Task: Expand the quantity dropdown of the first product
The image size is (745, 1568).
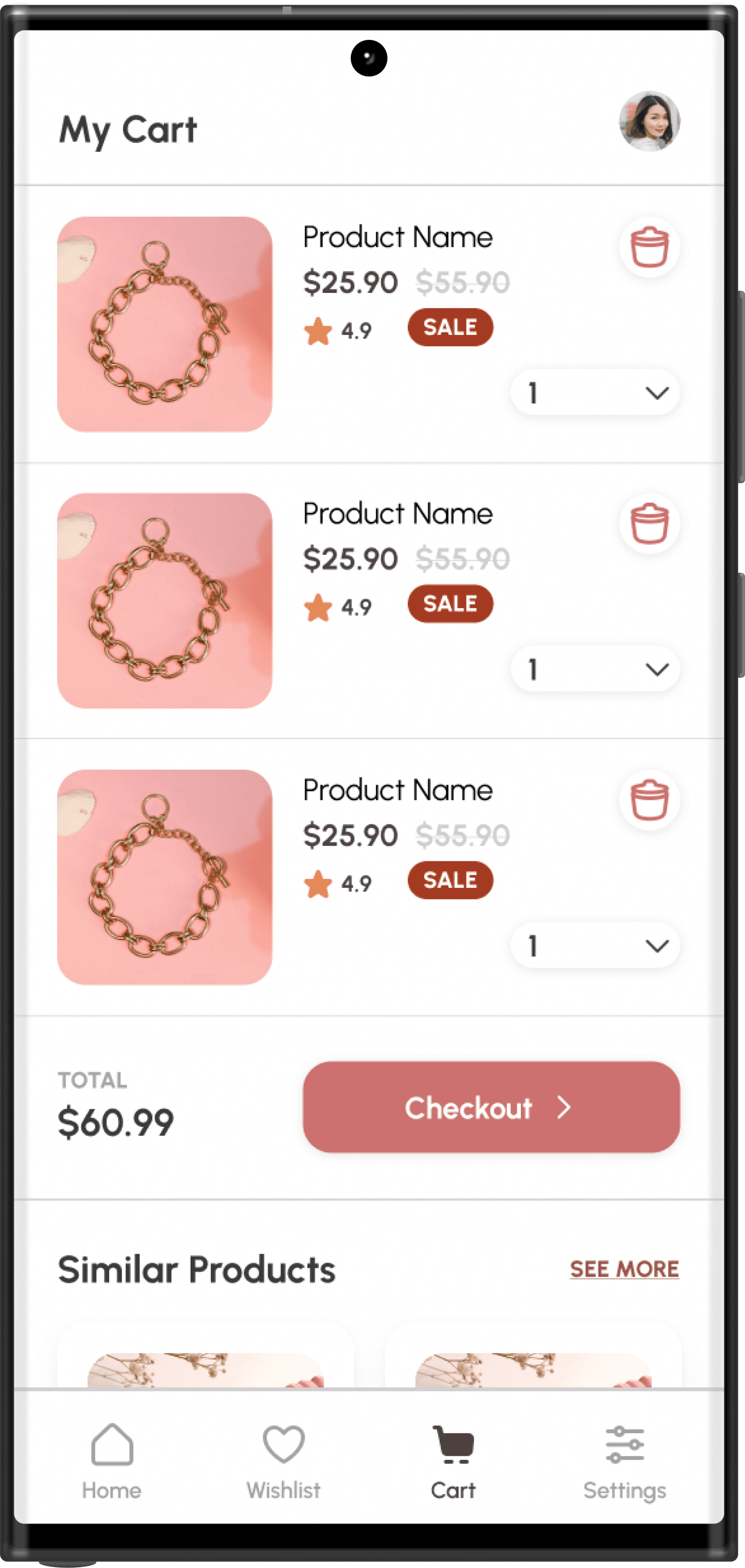Action: tap(595, 393)
